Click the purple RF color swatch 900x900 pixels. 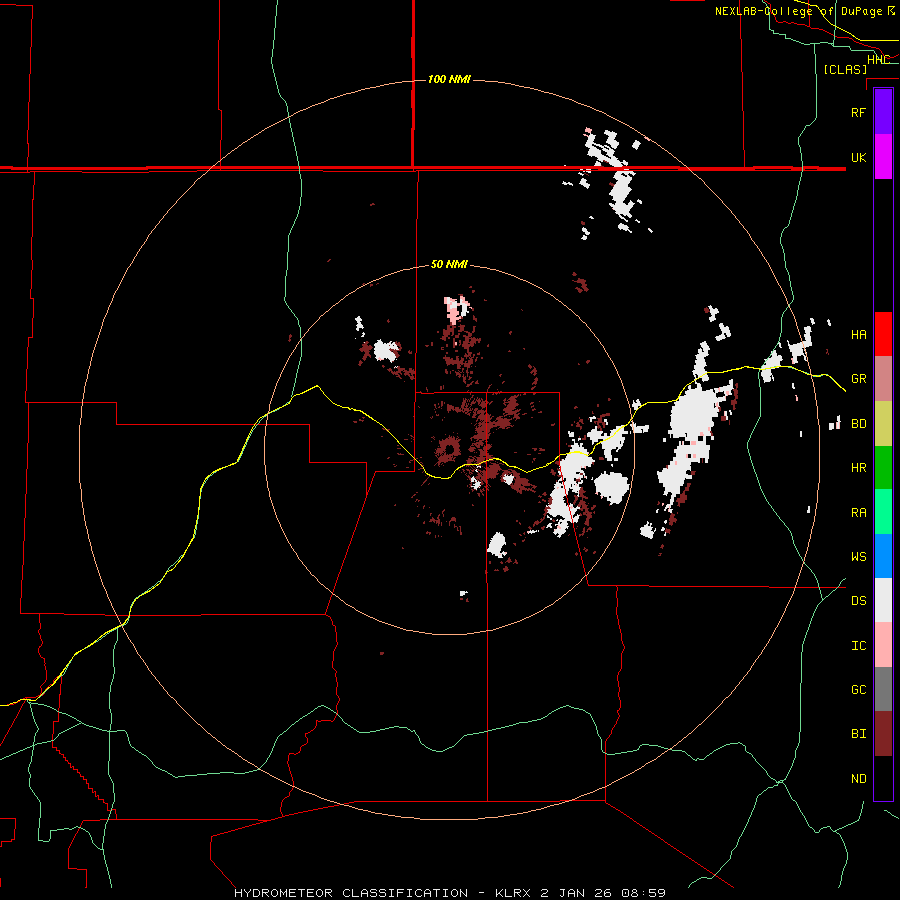(883, 112)
